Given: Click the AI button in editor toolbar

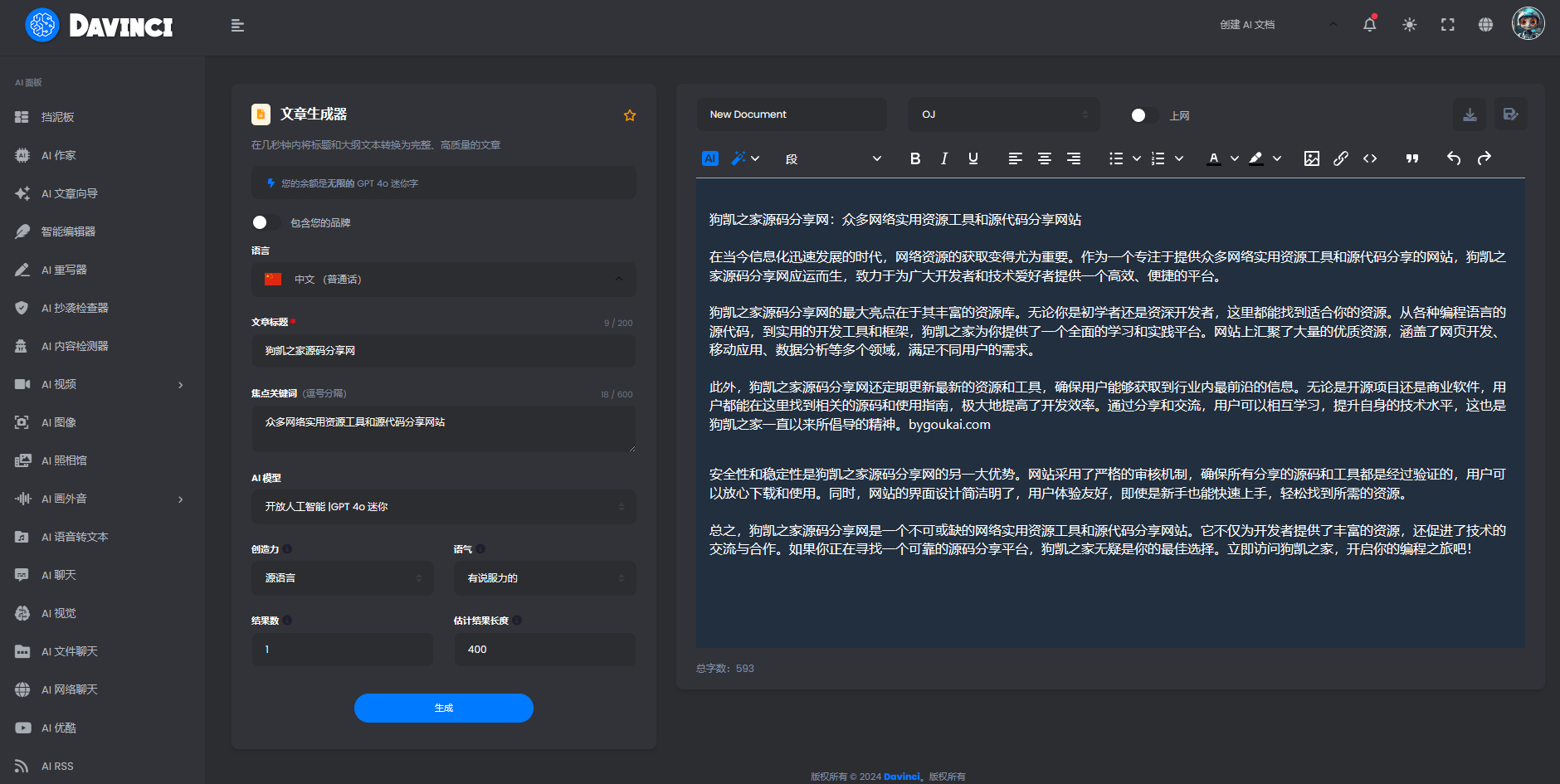Looking at the screenshot, I should [x=710, y=158].
